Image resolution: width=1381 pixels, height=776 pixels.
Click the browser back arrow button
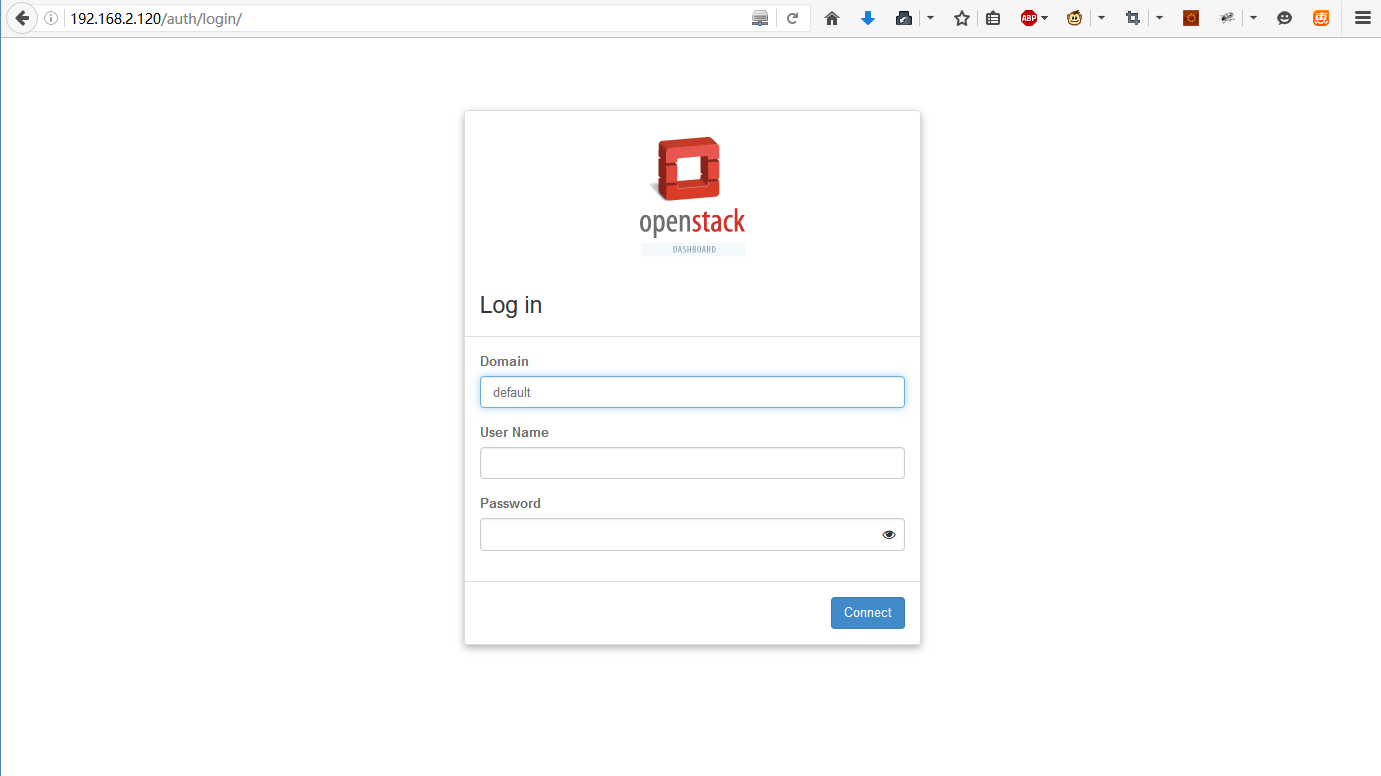(x=21, y=18)
